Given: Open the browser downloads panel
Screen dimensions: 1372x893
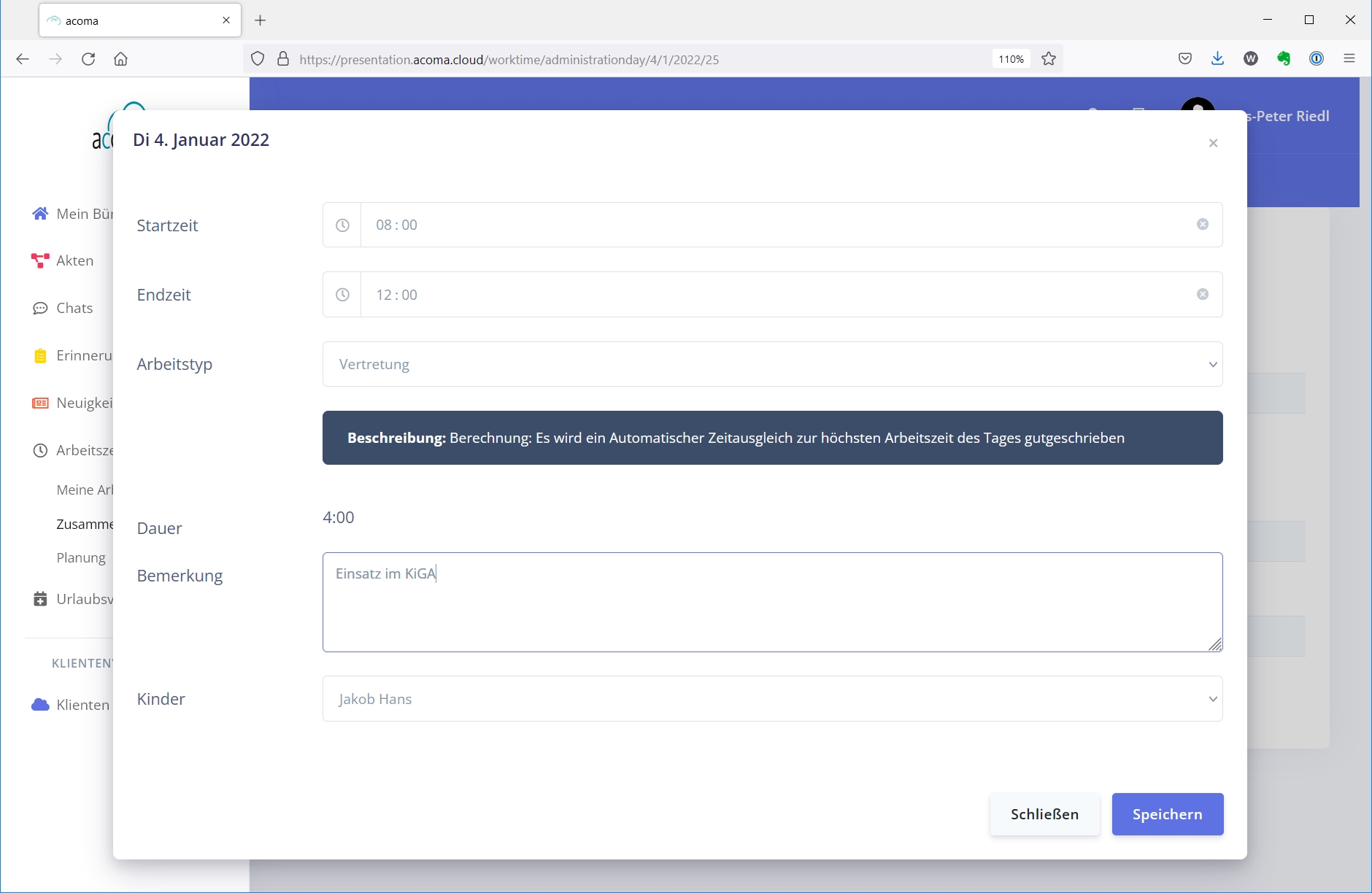Looking at the screenshot, I should (1217, 59).
